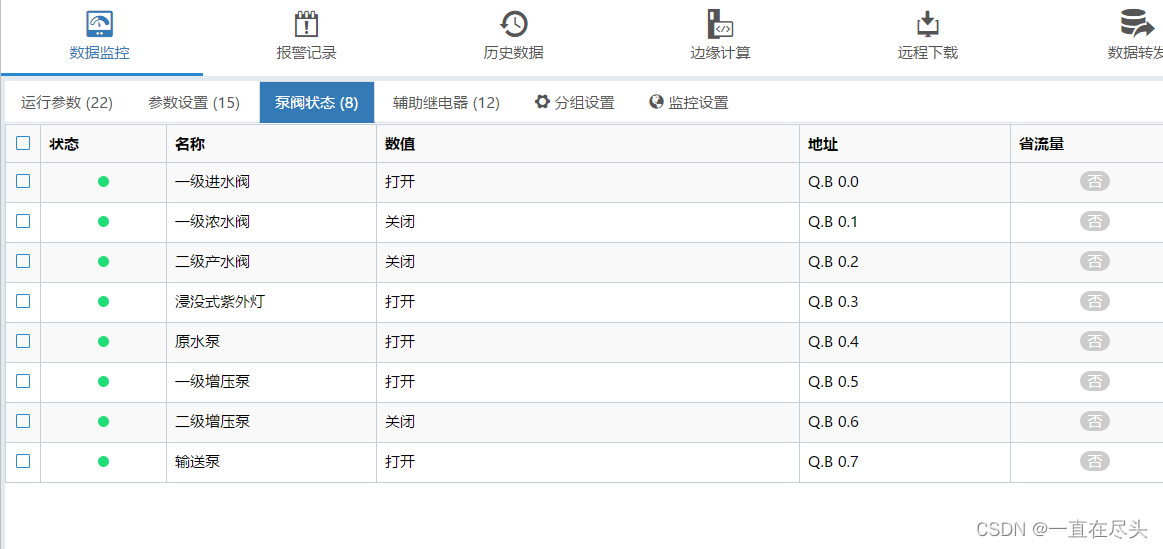Click green status dot for 一级浓水阀

coord(104,222)
